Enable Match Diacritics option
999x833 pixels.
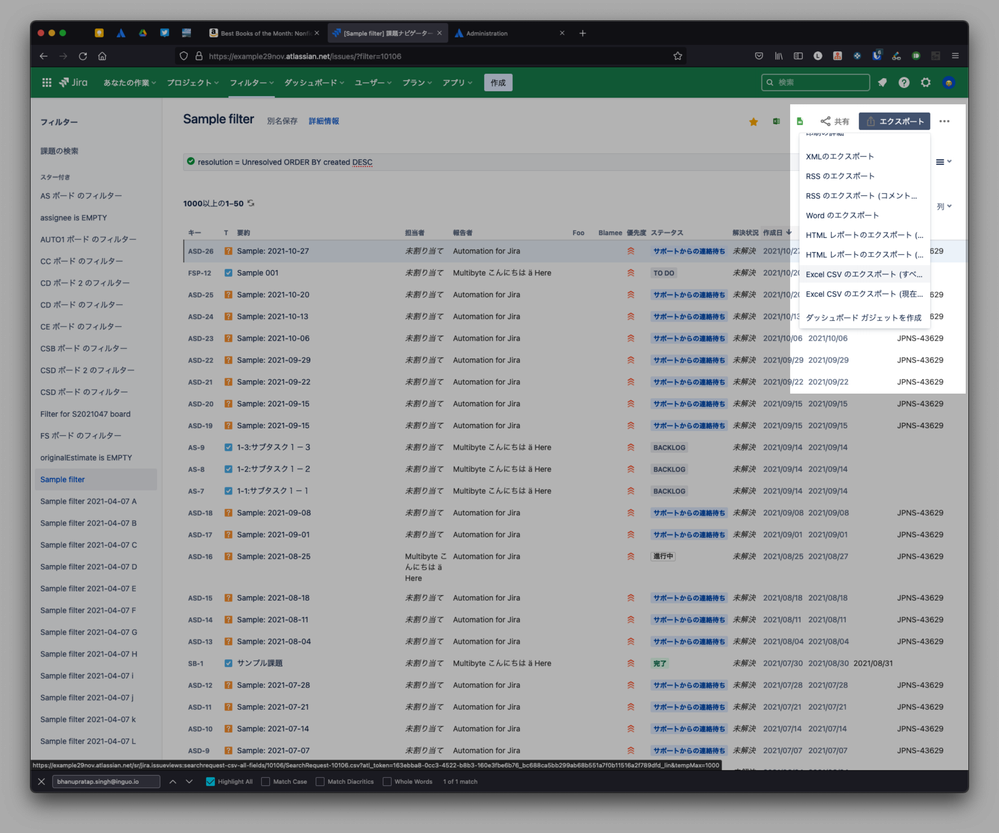320,781
